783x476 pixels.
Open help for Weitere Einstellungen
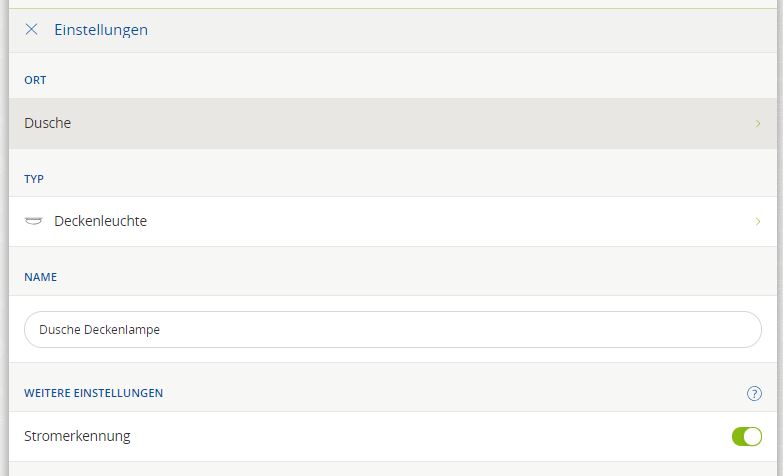[x=754, y=393]
